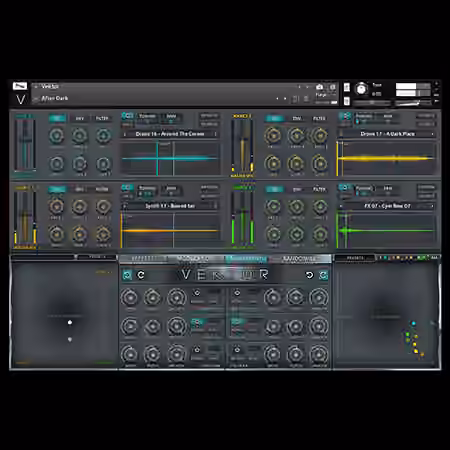
Task: Toggle the right teal switch in middle row
Action: point(237,322)
